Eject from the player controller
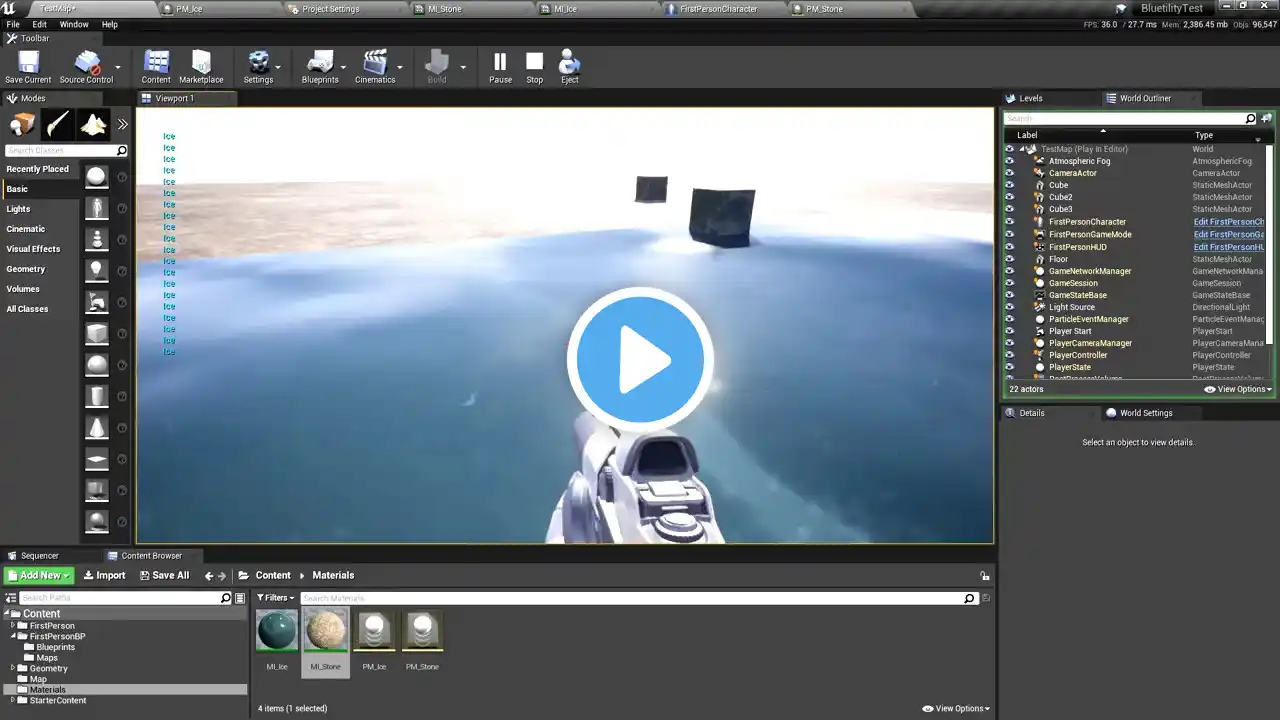 569,67
